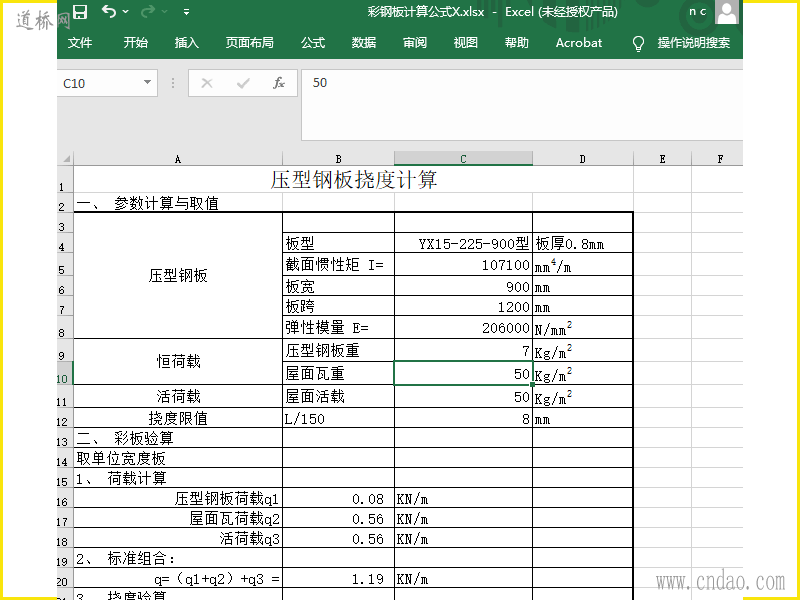Click cell 一、参数计算与取值
This screenshot has width=800, height=600.
pos(178,203)
